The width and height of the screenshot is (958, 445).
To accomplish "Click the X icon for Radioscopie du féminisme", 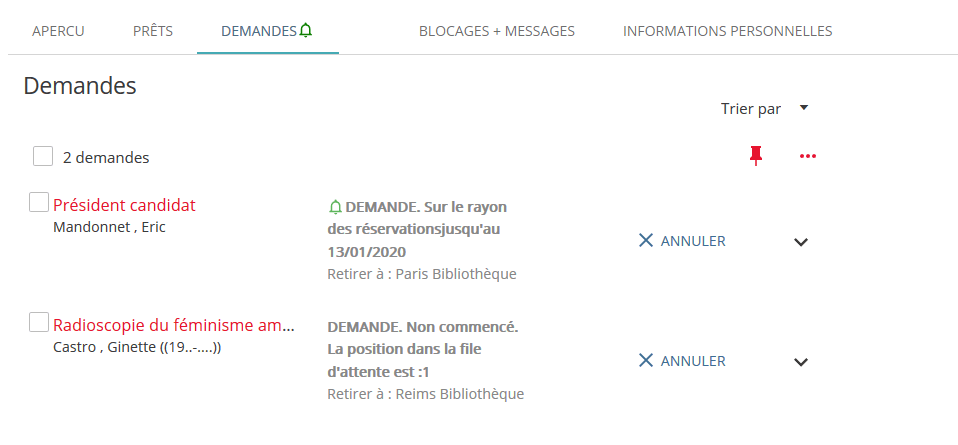I will (x=646, y=360).
